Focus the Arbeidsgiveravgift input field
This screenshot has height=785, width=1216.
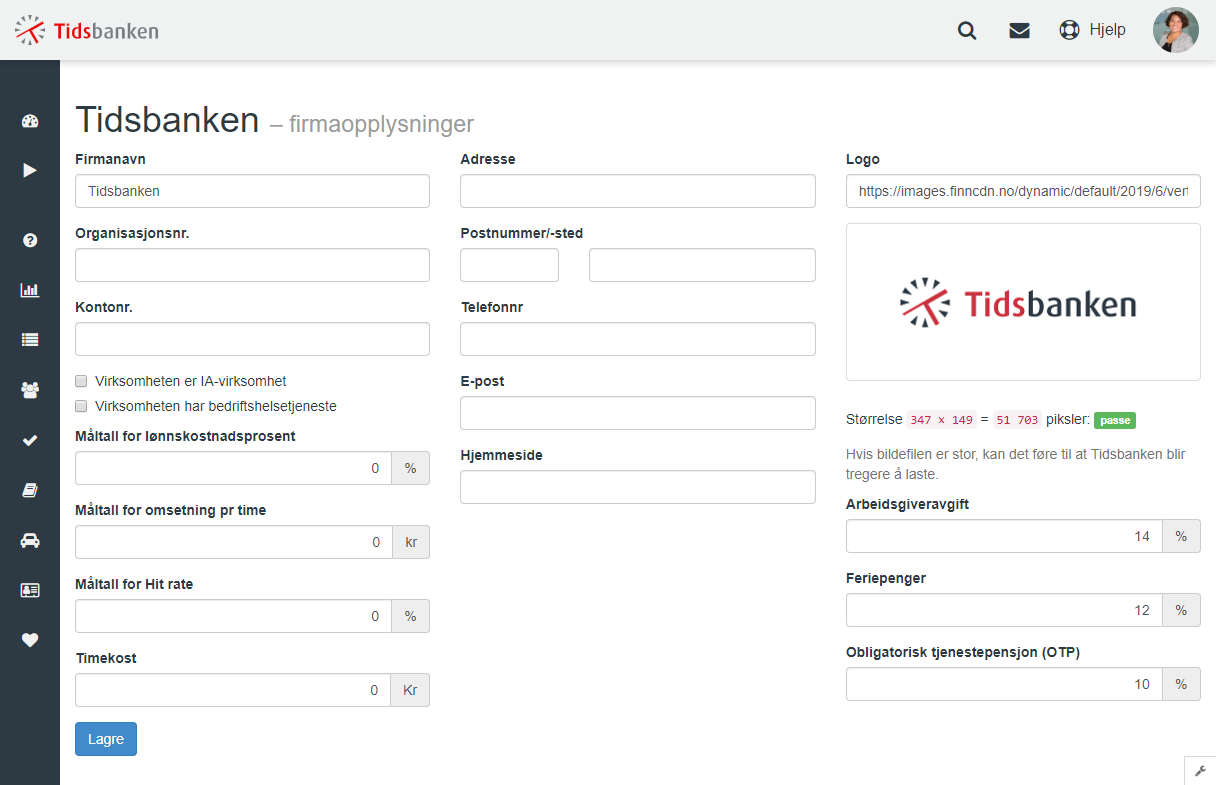coord(1004,536)
